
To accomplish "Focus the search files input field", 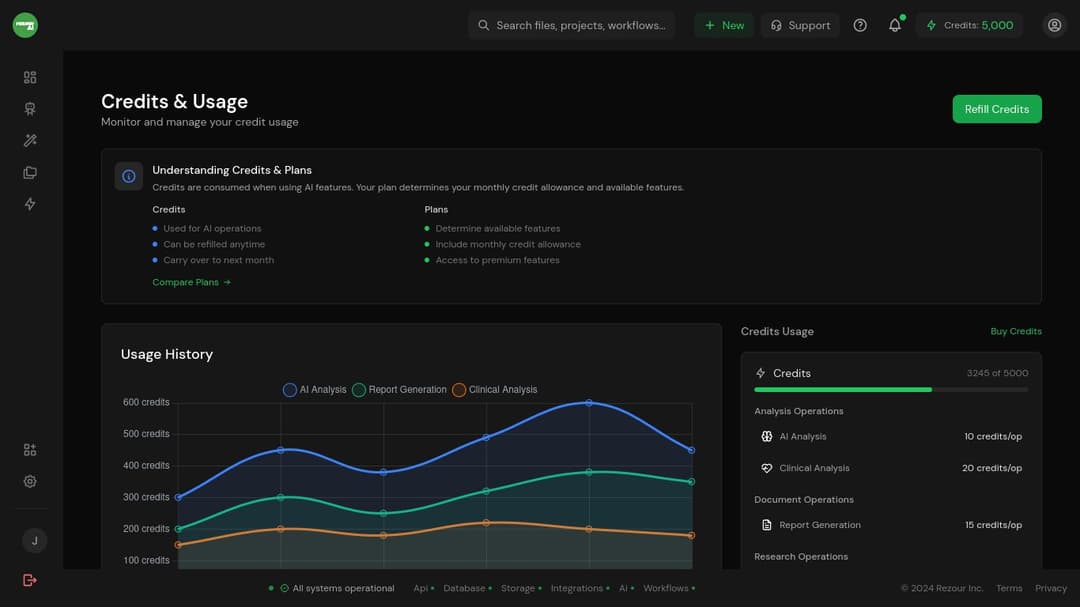I will tap(580, 25).
